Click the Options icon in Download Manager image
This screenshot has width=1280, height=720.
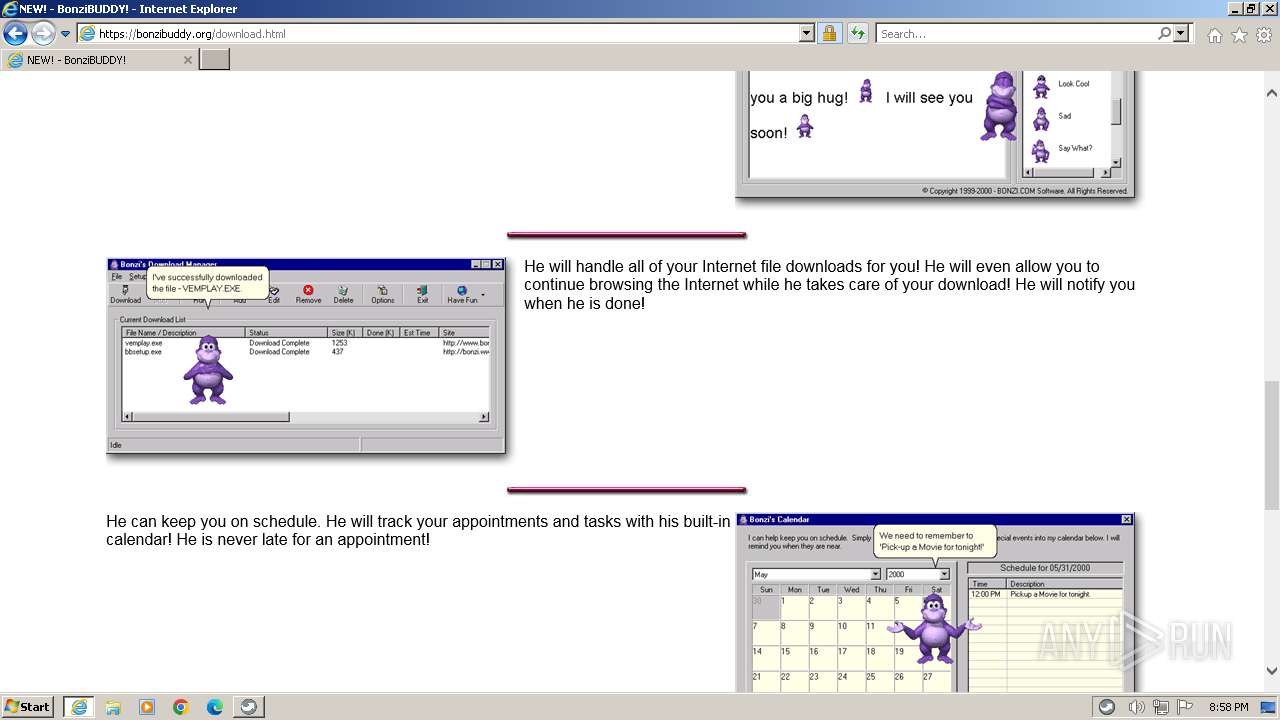click(x=382, y=294)
